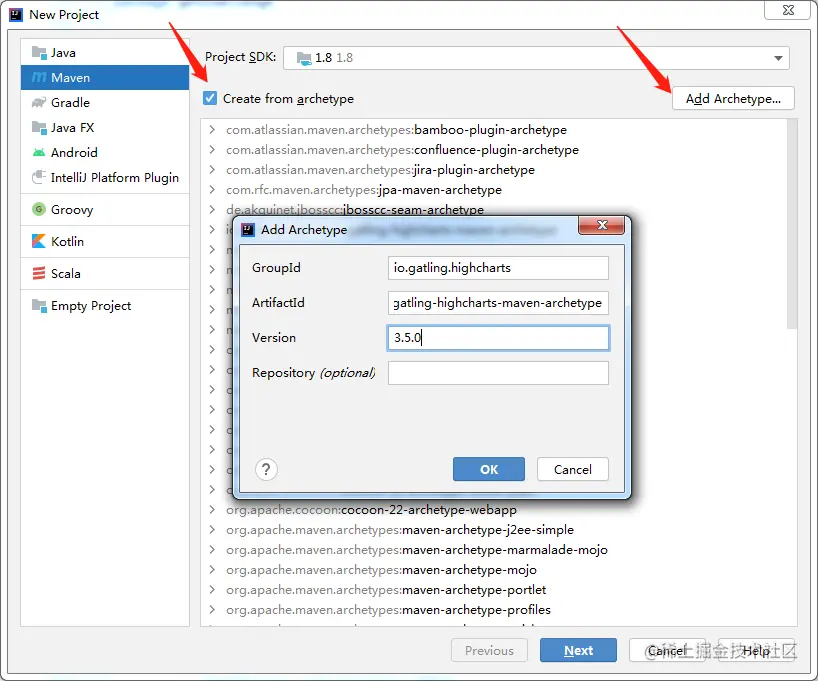818x681 pixels.
Task: Expand bamboo-plugin-archetype entry
Action: (212, 129)
